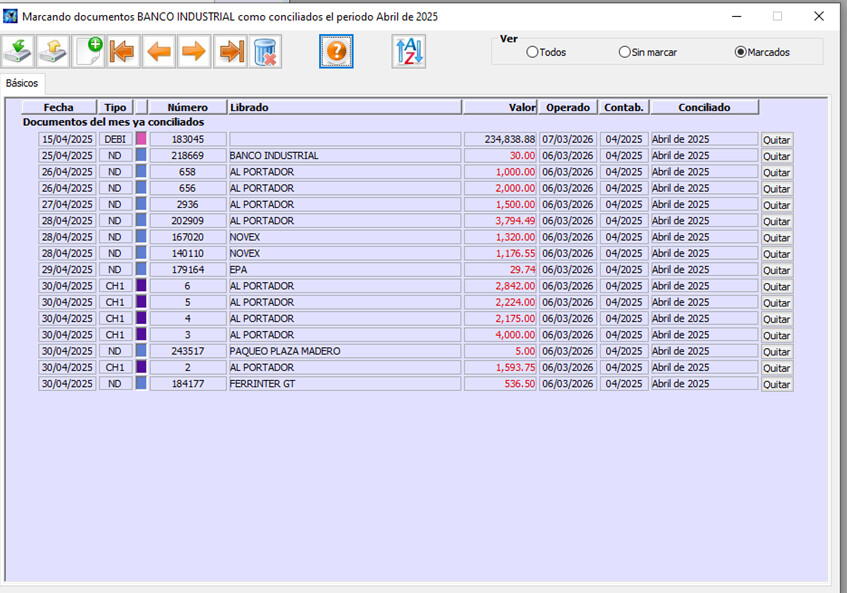Sort by the Valor column header
The height and width of the screenshot is (593, 847).
[500, 107]
